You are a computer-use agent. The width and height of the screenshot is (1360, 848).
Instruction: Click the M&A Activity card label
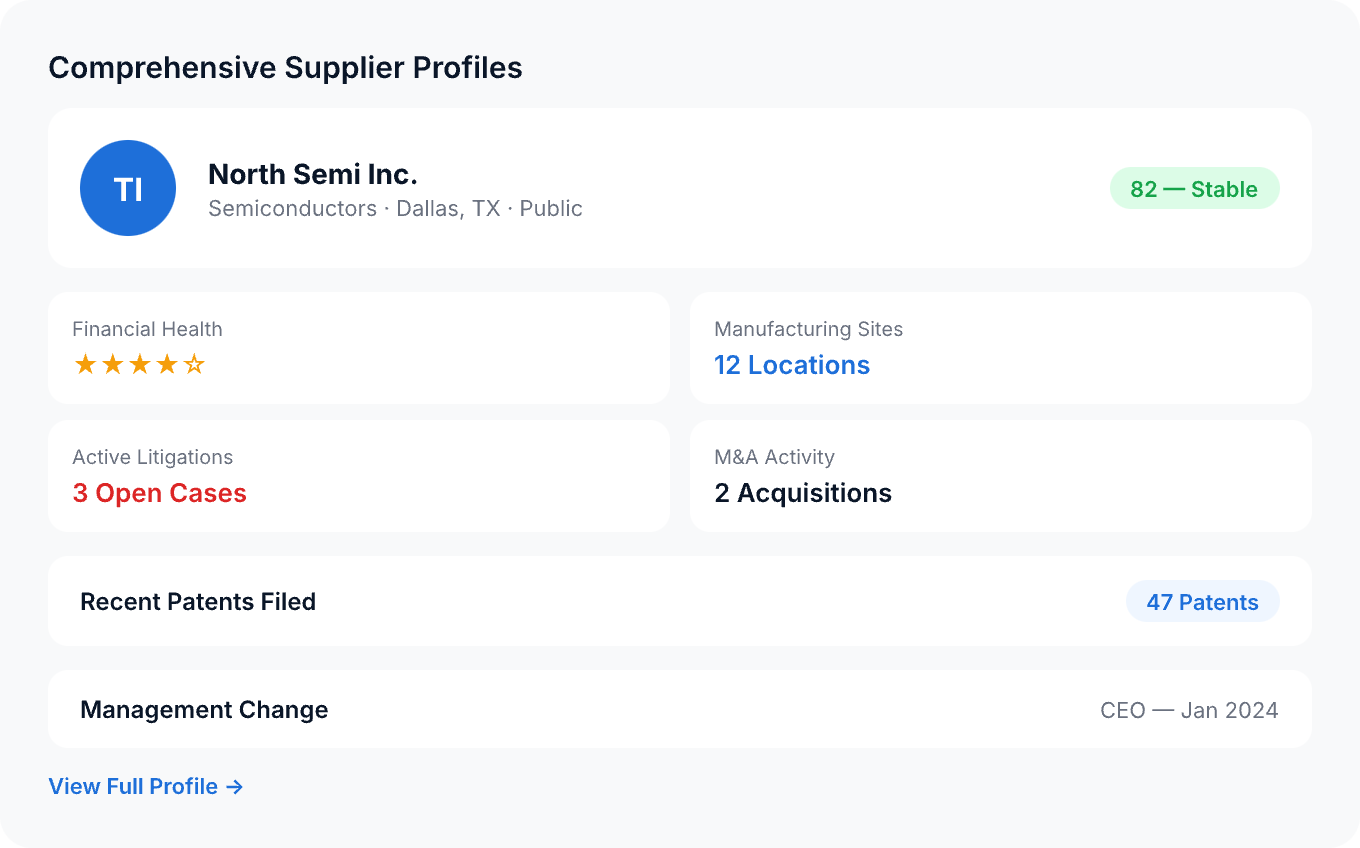pos(774,457)
